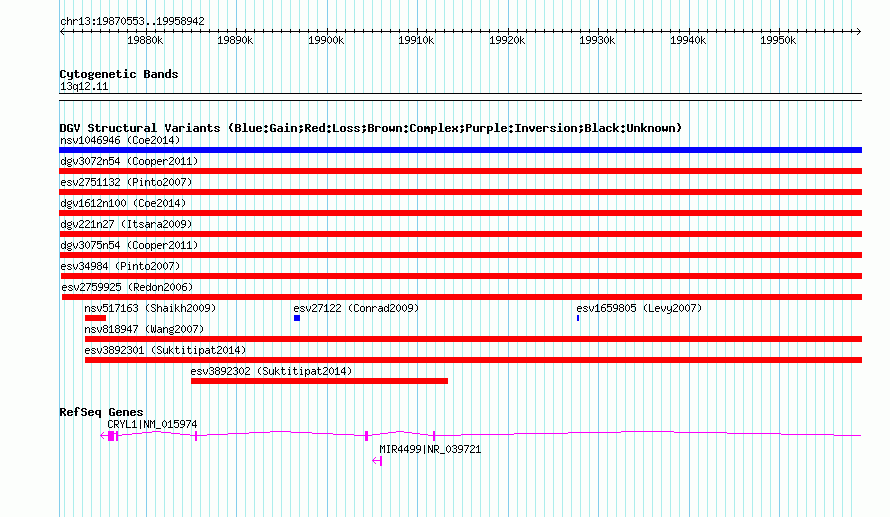Image resolution: width=890 pixels, height=517 pixels.
Task: Select the blue nsv1046946 gain bar
Action: pyautogui.click(x=460, y=150)
